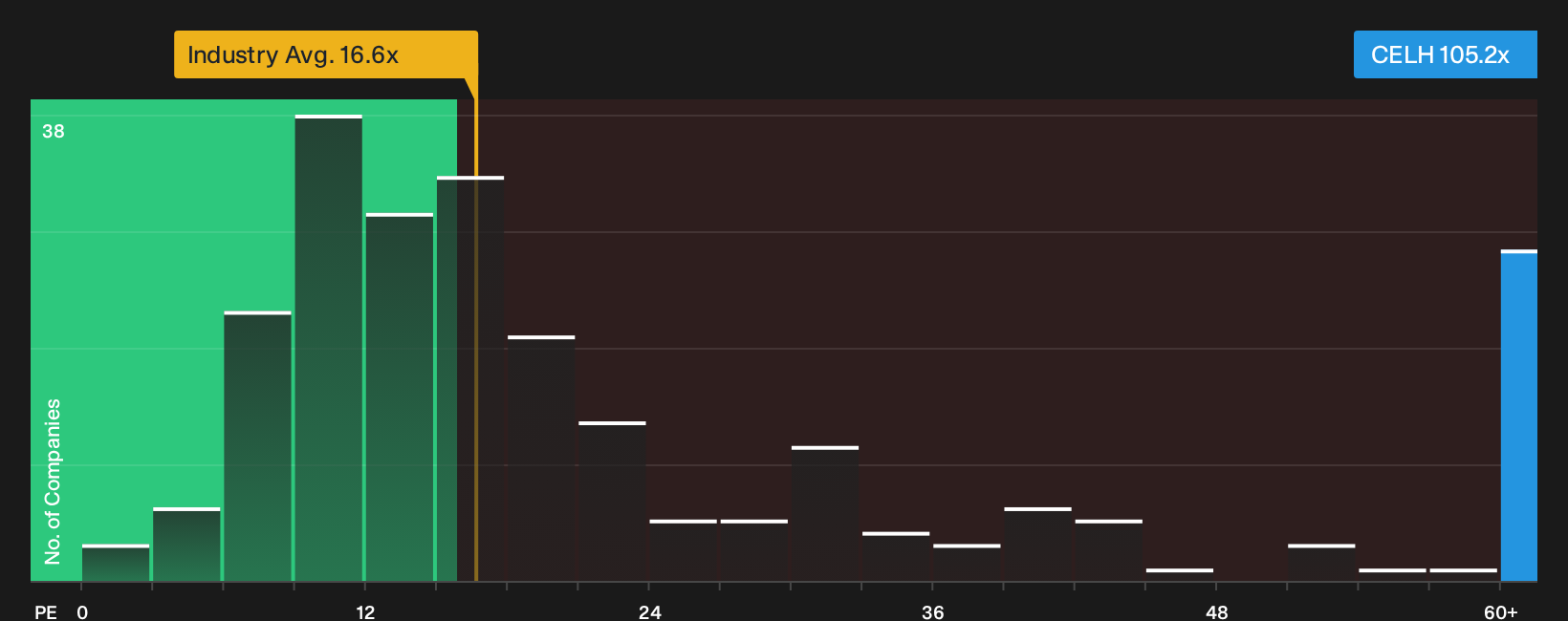The width and height of the screenshot is (1568, 621).
Task: Click the Industry Avg. 16.6x label
Action: click(325, 54)
